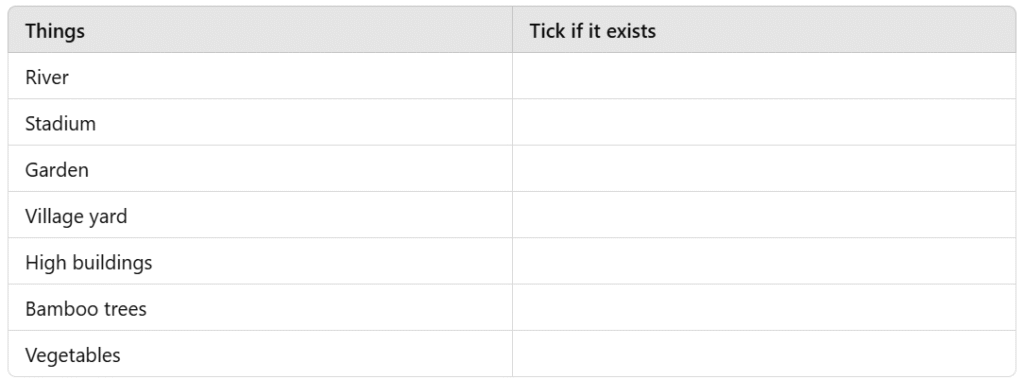Click the tick cell for Village yard
This screenshot has width=1024, height=380.
point(764,215)
